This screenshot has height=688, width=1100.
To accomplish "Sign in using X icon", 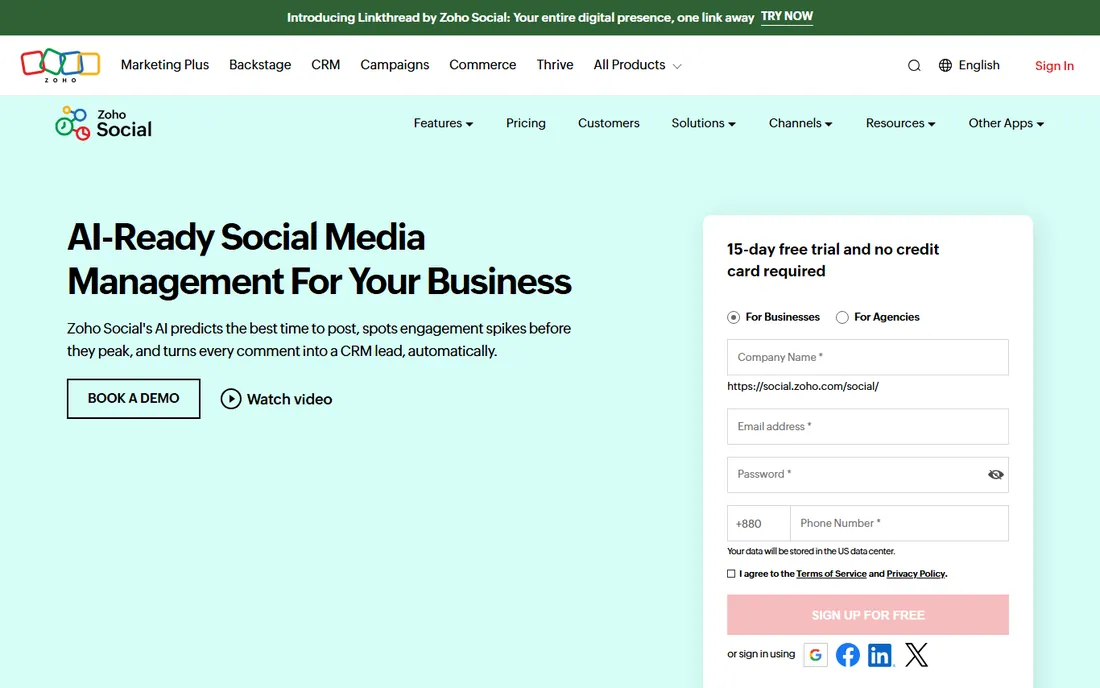I will 916,655.
